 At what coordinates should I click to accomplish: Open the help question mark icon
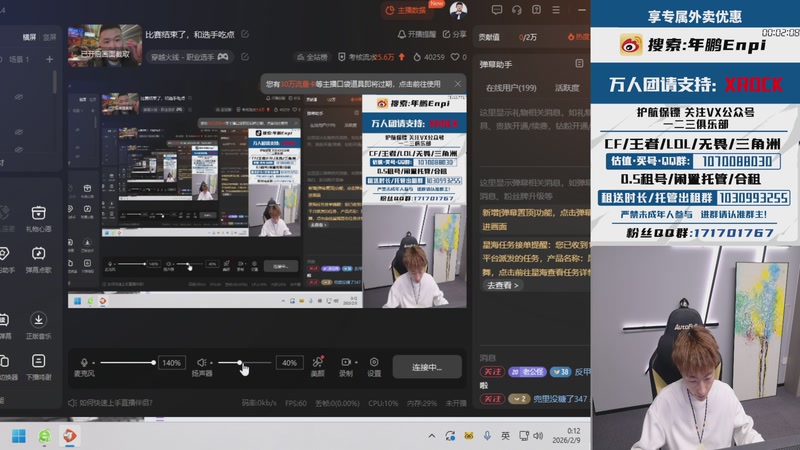(x=536, y=10)
